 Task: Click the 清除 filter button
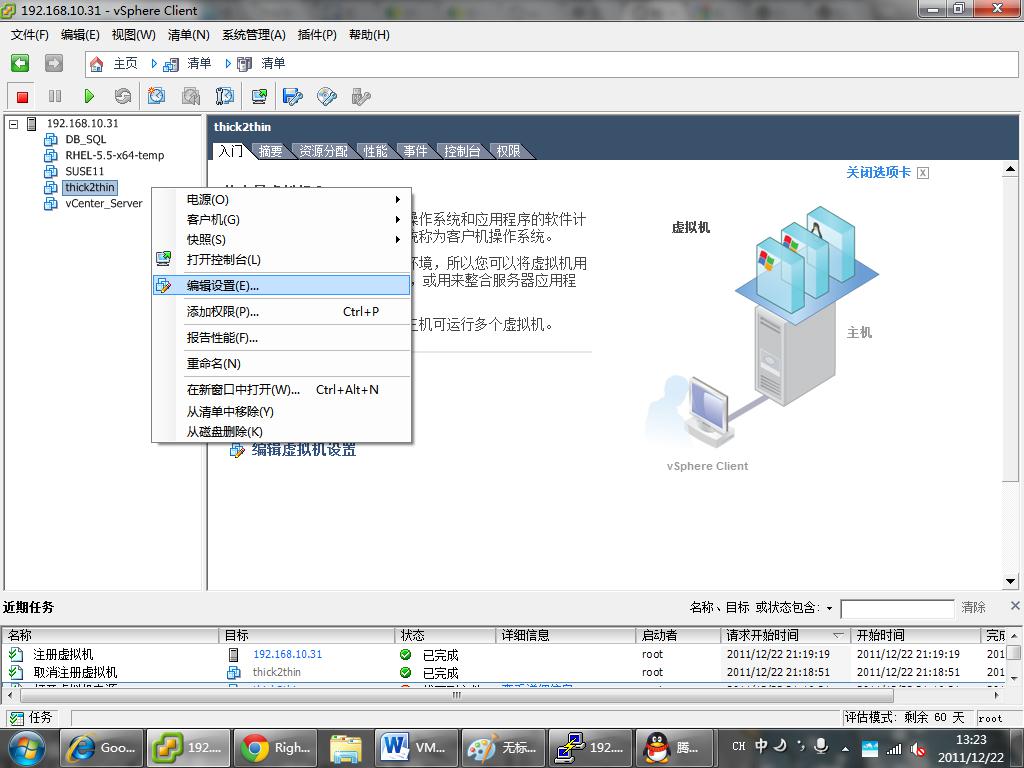click(973, 607)
